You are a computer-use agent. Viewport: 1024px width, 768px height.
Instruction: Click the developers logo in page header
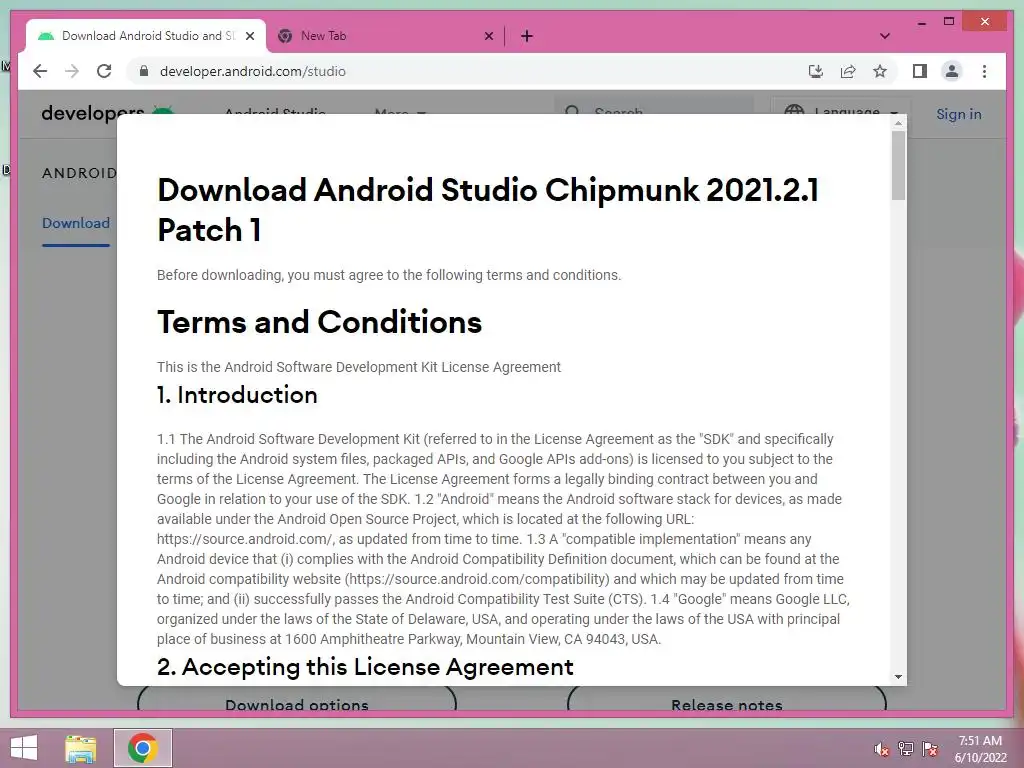tap(108, 113)
